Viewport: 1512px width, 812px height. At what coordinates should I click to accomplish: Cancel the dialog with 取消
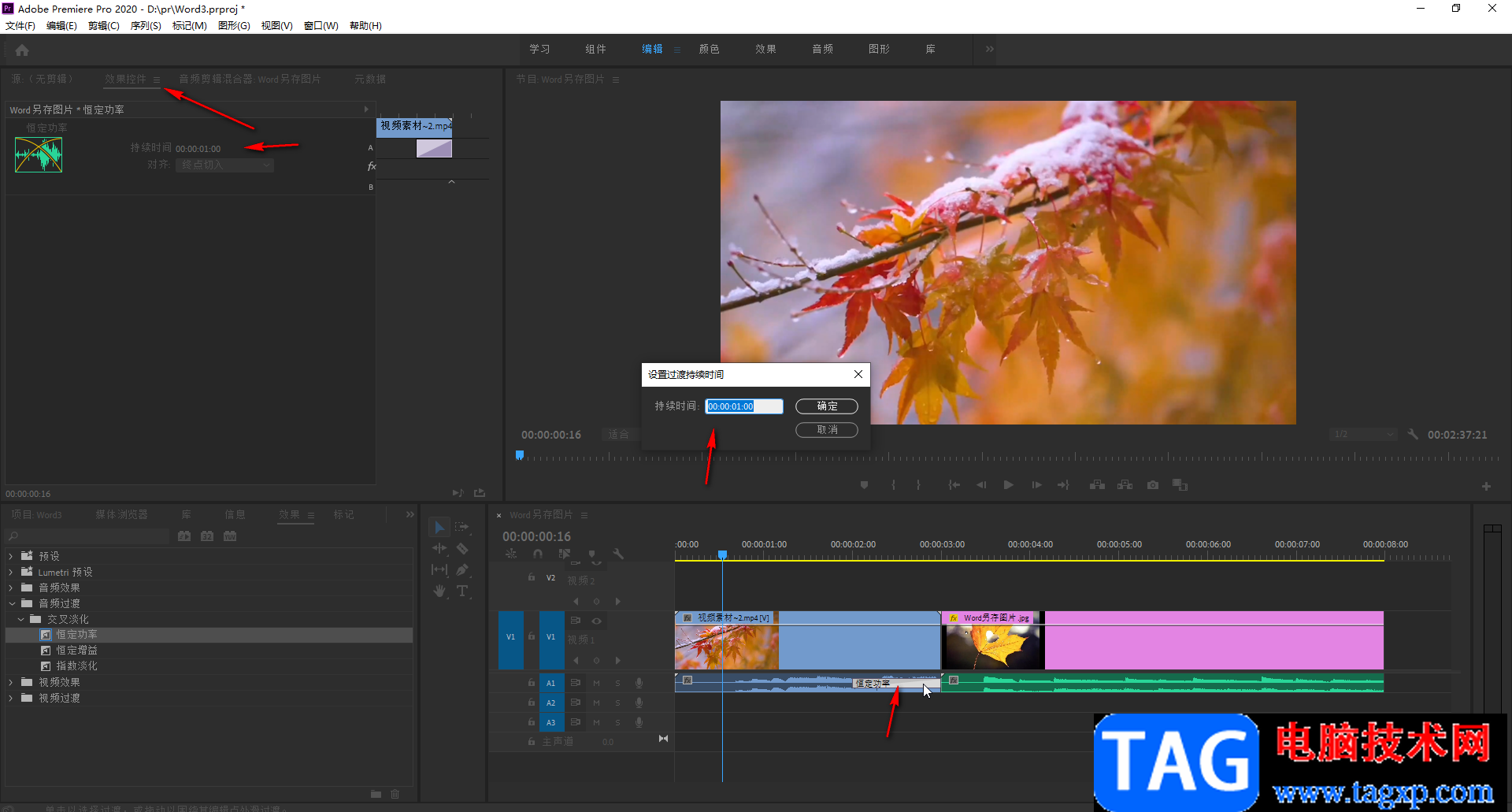tap(827, 430)
